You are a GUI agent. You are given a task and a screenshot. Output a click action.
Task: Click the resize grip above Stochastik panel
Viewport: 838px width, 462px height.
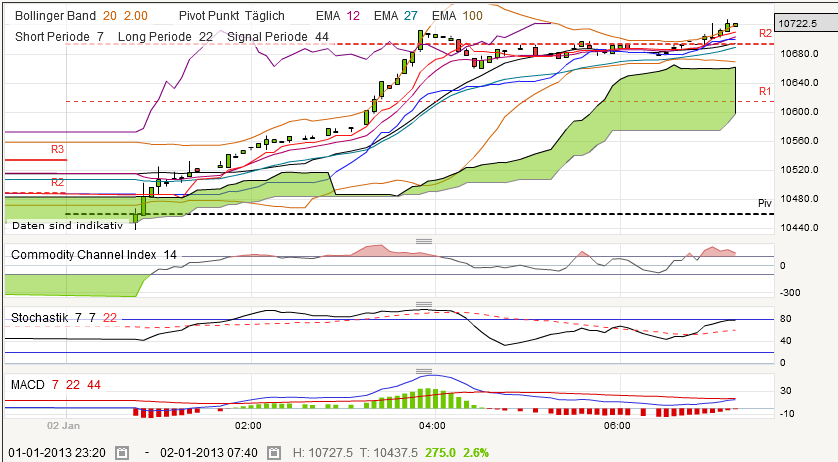[x=424, y=304]
